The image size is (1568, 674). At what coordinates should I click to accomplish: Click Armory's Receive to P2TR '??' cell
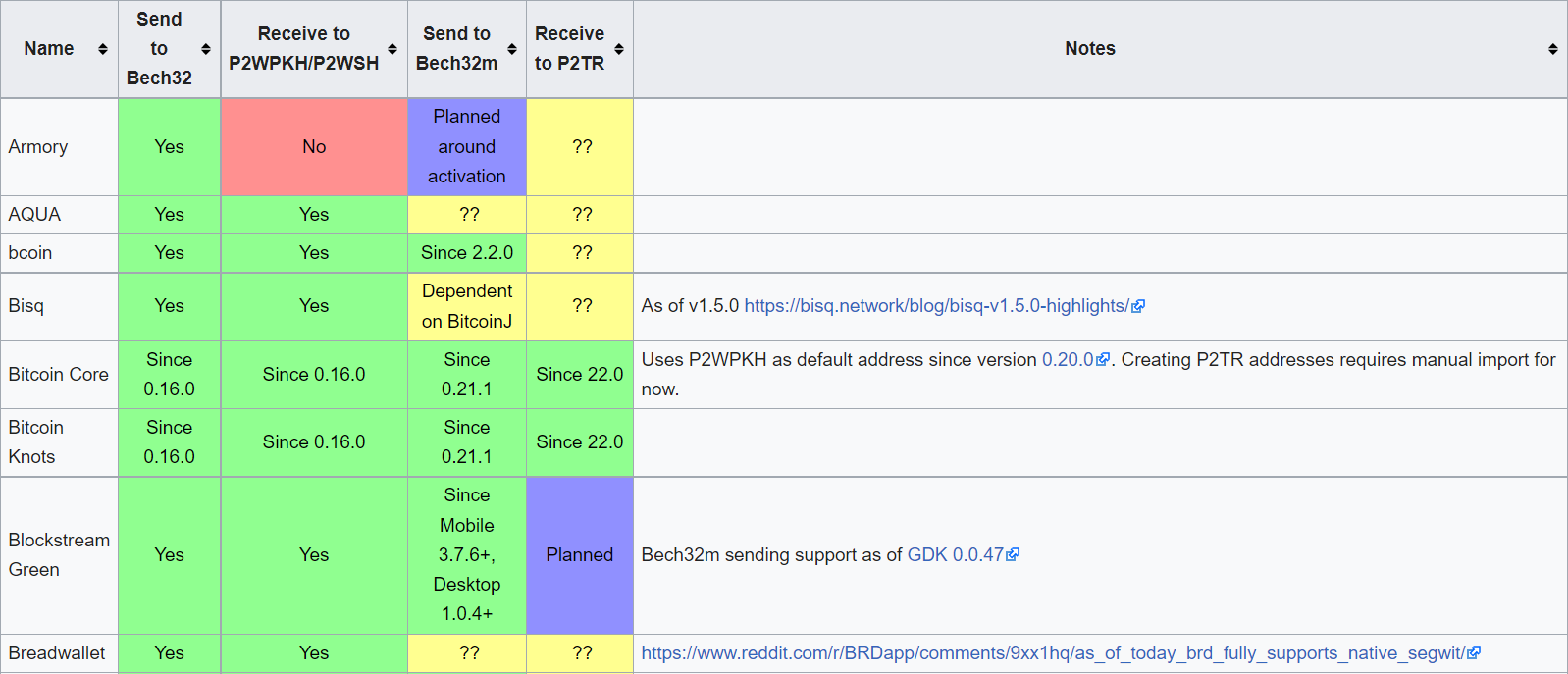click(x=580, y=147)
